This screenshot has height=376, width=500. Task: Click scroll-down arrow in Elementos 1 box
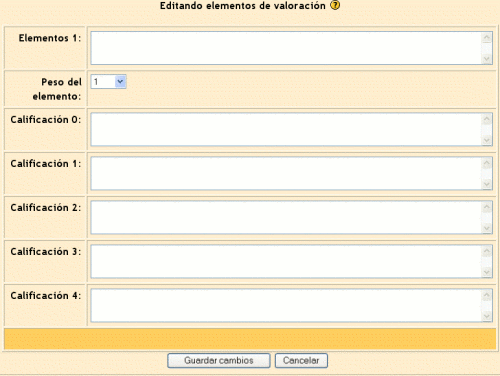pos(487,59)
